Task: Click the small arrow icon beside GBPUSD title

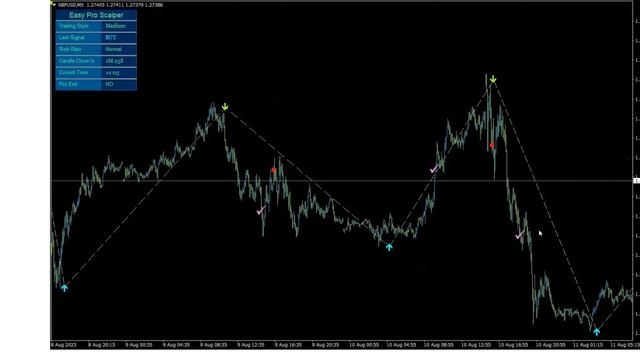Action: tap(53, 4)
